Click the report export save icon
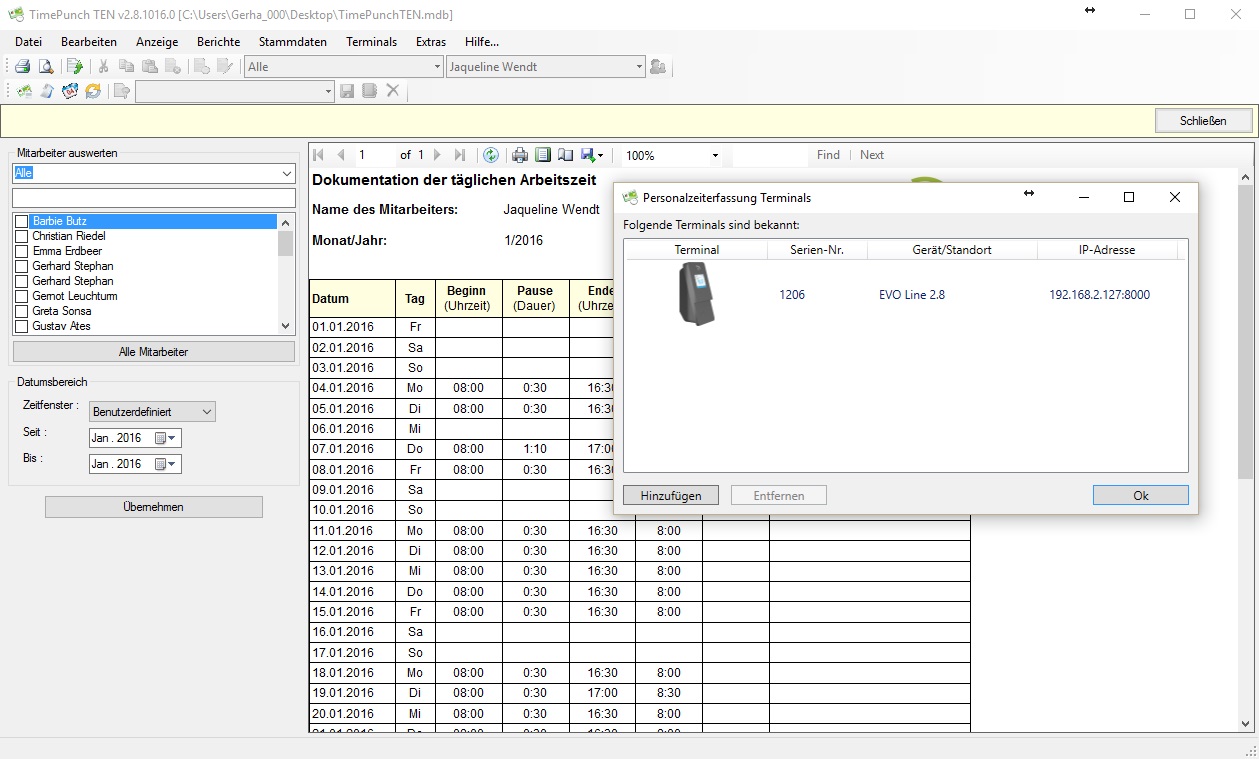 pyautogui.click(x=589, y=155)
